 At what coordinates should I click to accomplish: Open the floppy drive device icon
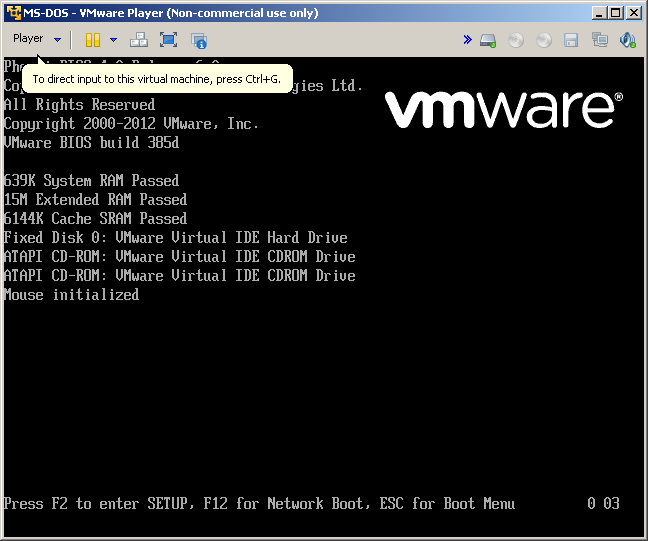tap(571, 41)
